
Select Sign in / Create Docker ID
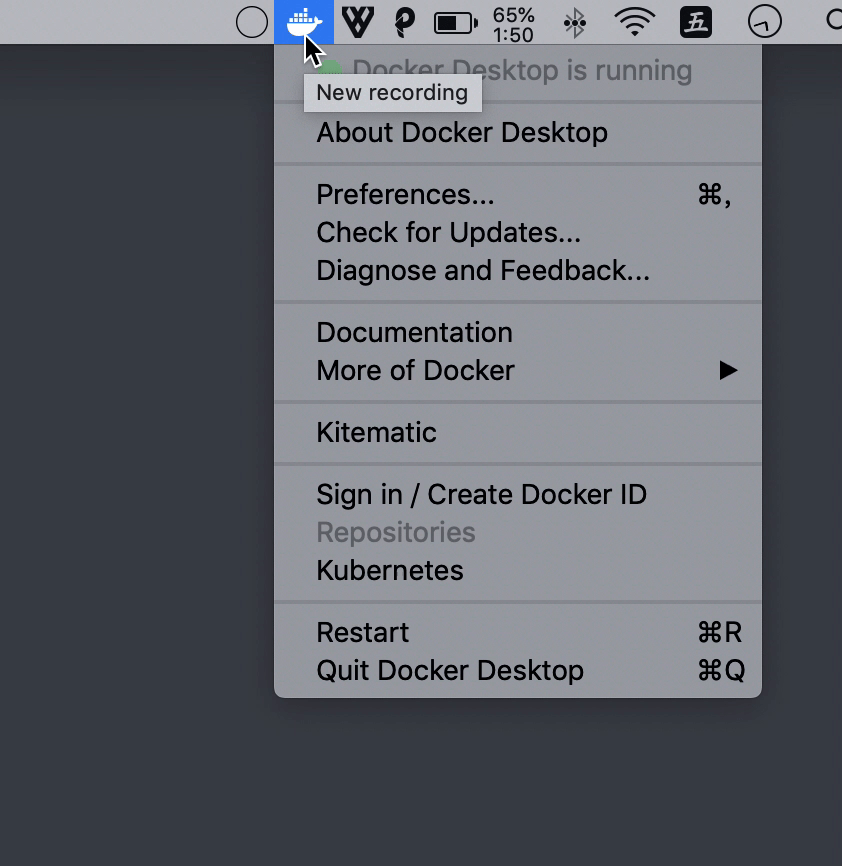point(518,494)
